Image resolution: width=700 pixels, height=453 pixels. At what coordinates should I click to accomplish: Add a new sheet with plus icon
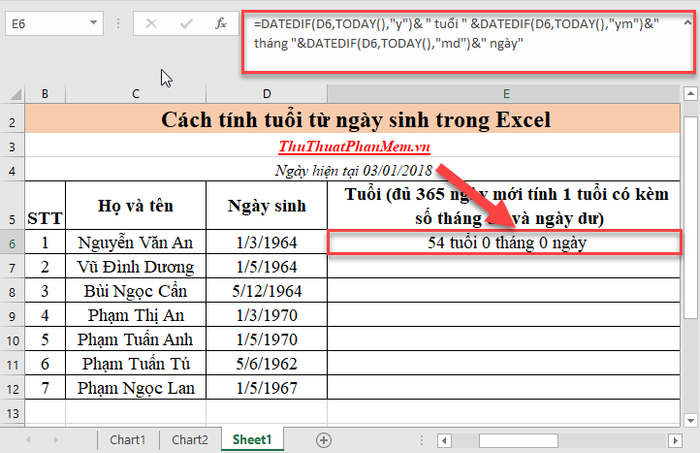[x=324, y=440]
